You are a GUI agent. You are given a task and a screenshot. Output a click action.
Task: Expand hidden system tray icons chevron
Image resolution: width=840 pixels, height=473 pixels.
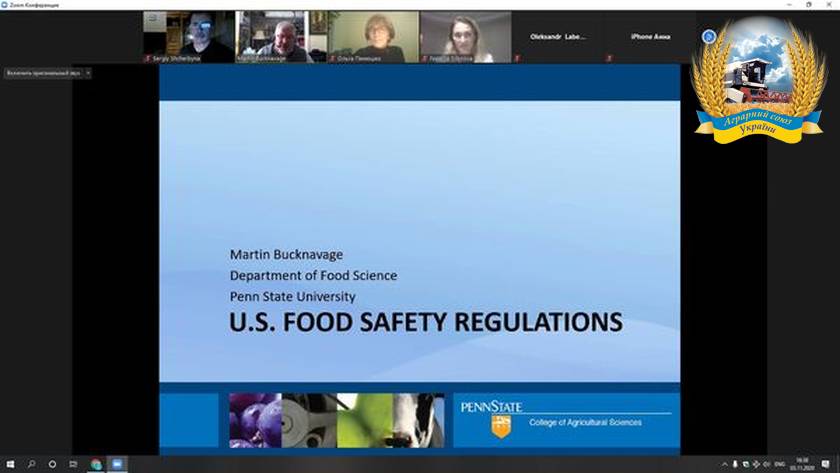724,464
